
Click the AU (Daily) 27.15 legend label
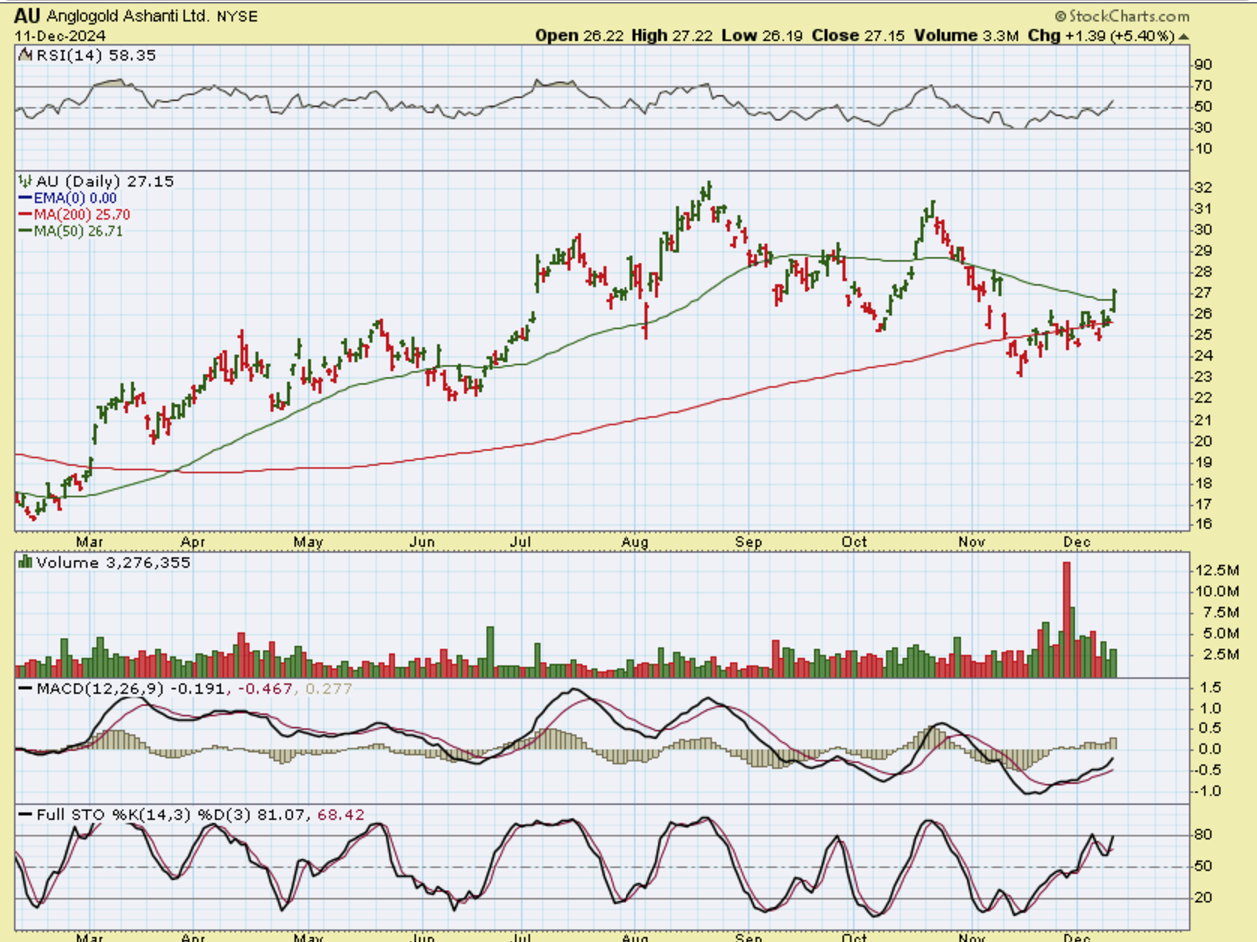(104, 181)
